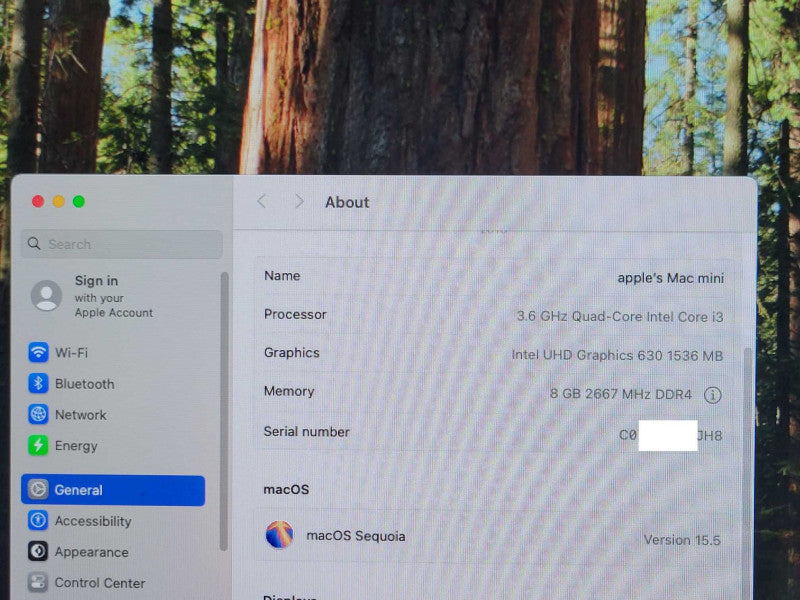Viewport: 800px width, 600px height.
Task: Go forward with the right chevron
Action: point(299,202)
